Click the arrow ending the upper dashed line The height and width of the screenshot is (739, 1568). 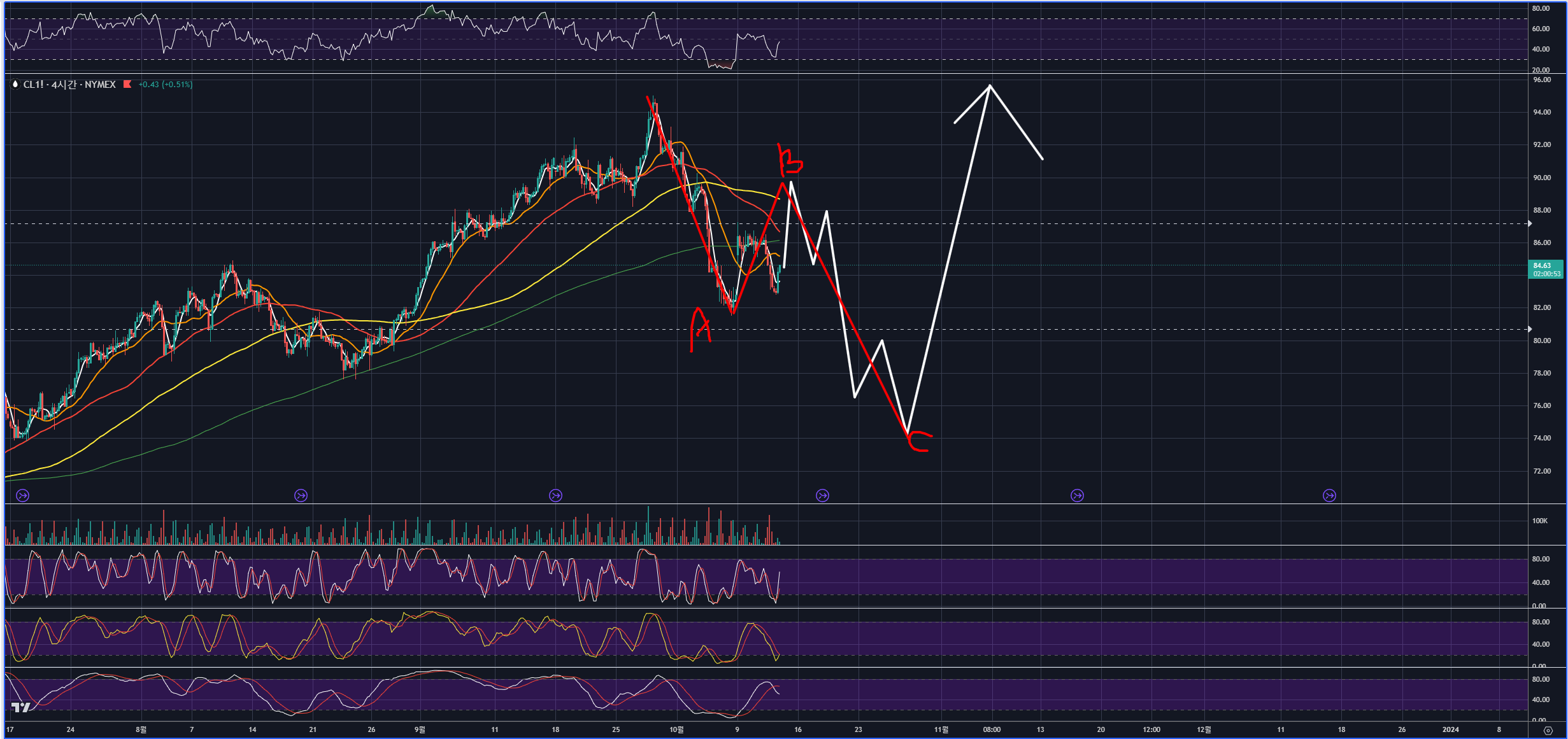(1530, 223)
